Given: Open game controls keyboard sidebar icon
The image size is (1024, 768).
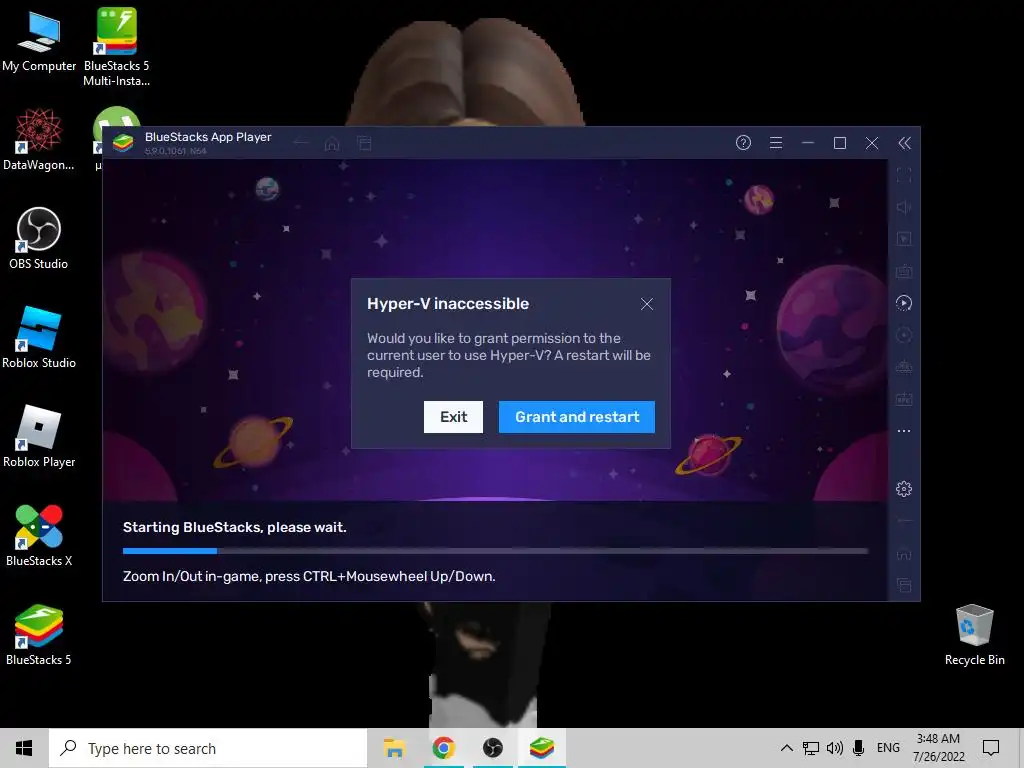Looking at the screenshot, I should click(x=904, y=271).
